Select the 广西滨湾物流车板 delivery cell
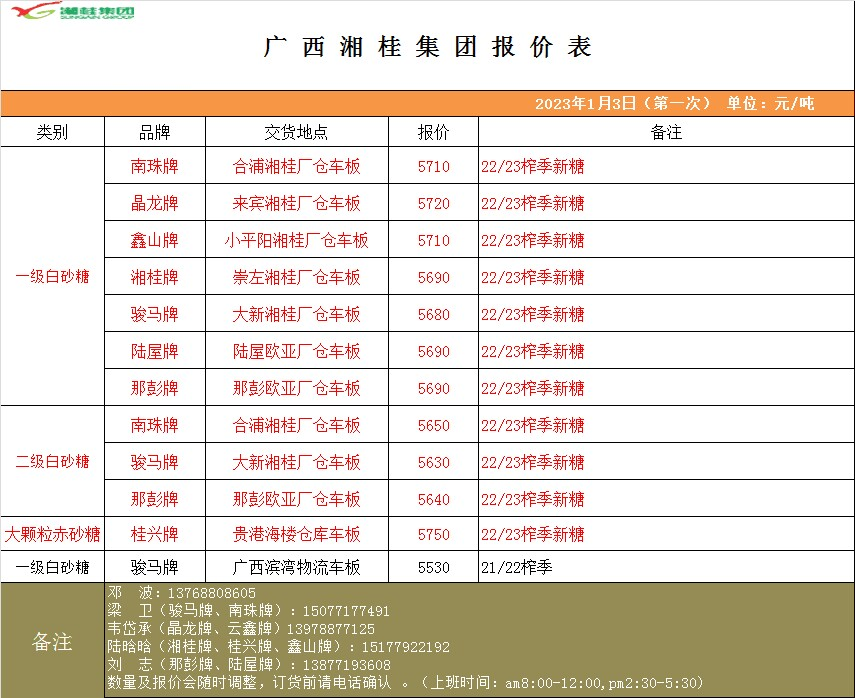The height and width of the screenshot is (698, 855). pos(296,567)
